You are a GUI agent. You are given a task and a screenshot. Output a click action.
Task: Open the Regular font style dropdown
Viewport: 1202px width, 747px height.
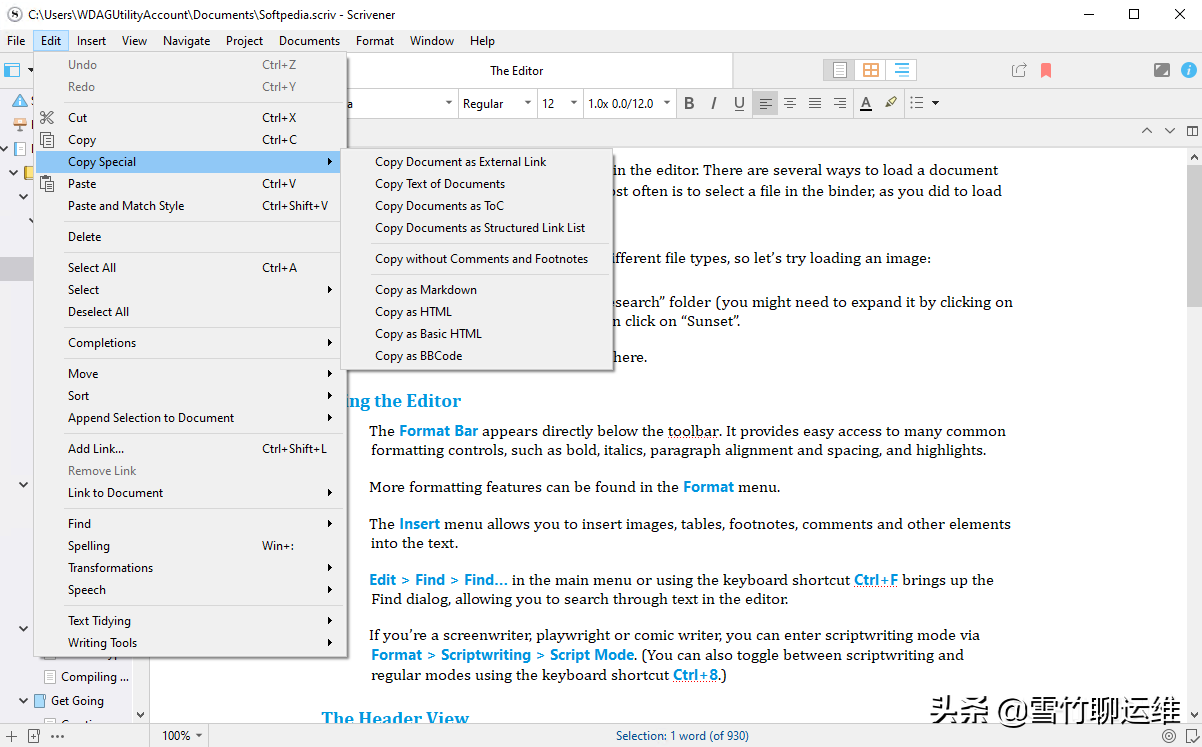[x=497, y=103]
